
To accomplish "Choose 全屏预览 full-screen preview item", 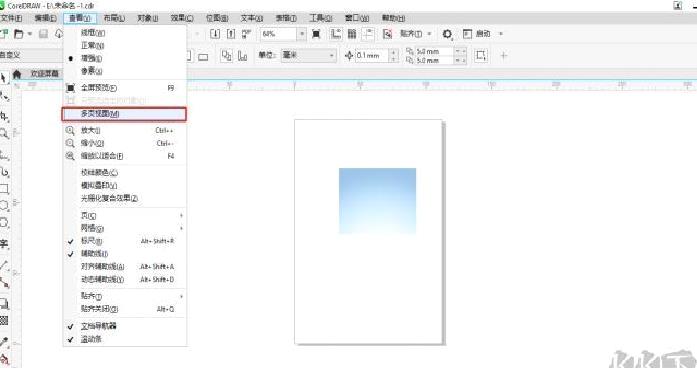I will point(124,88).
